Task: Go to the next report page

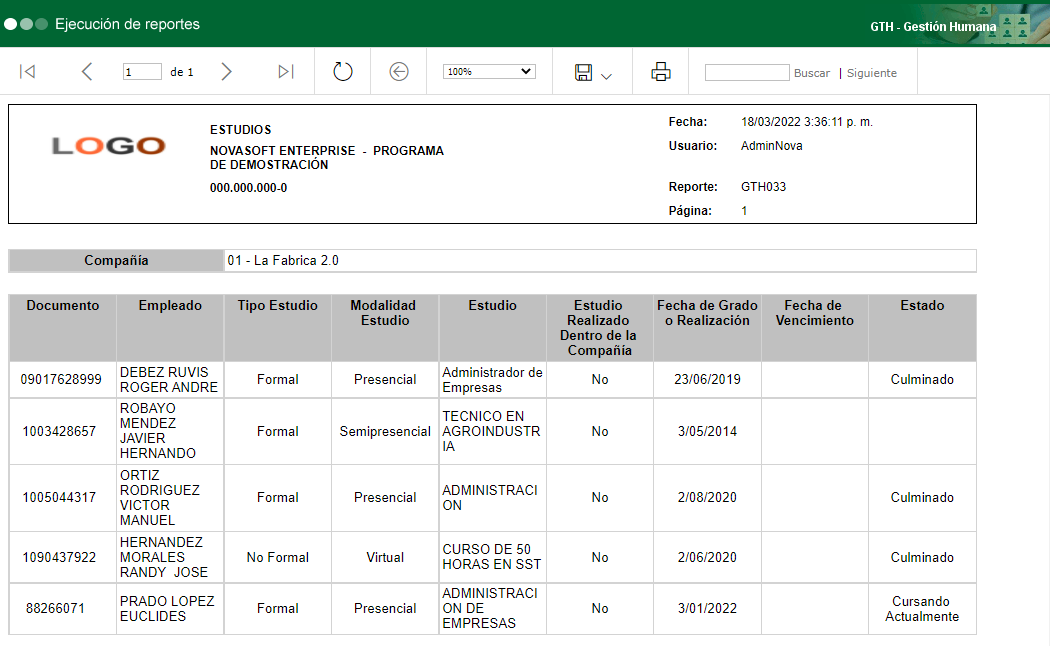Action: (x=226, y=72)
